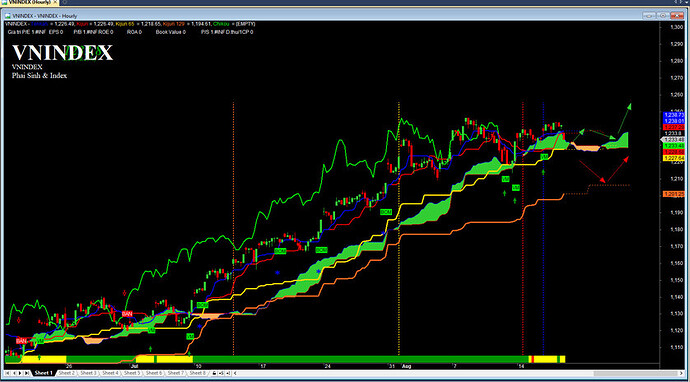Switch to the Sheet 1 tab
The height and width of the screenshot is (382, 690).
point(43,373)
